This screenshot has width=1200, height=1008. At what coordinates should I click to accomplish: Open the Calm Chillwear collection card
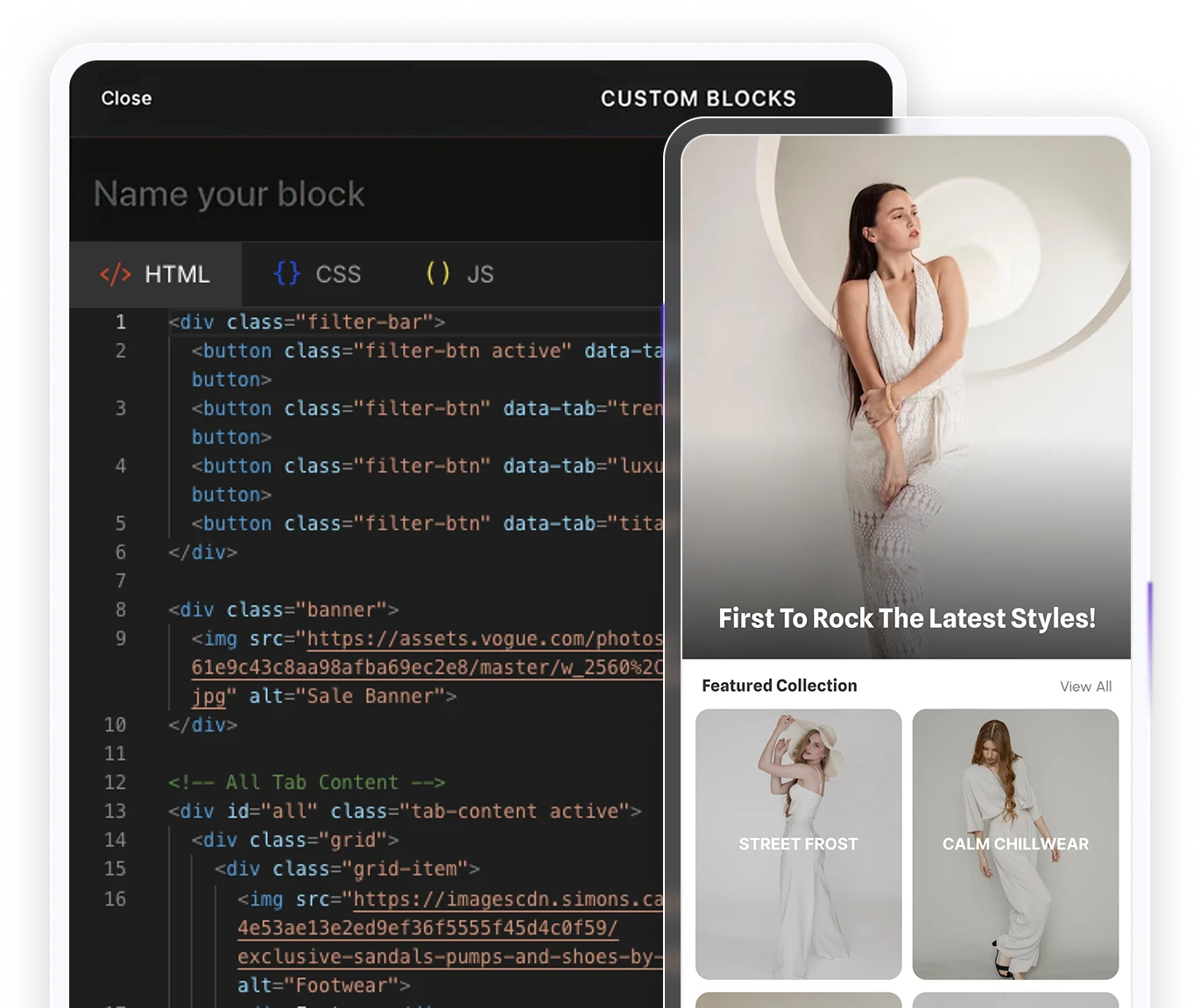[1015, 843]
